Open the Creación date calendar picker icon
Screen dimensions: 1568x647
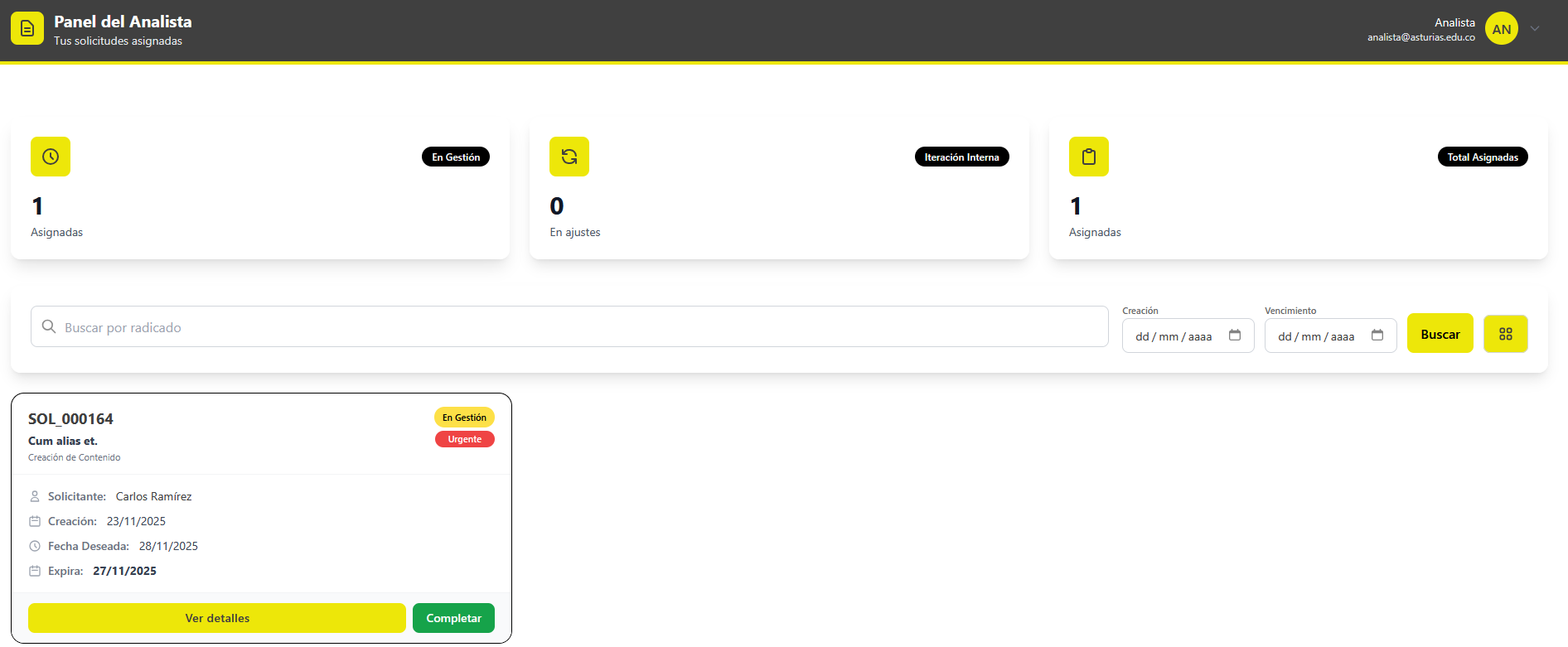1235,336
